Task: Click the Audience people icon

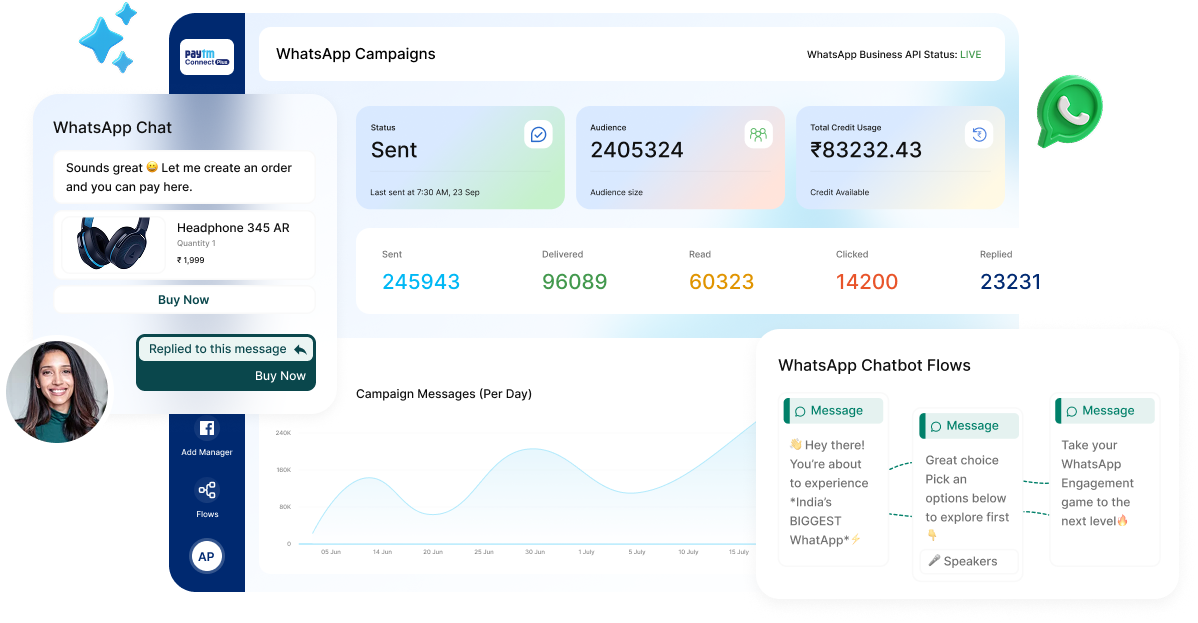Action: pyautogui.click(x=758, y=134)
